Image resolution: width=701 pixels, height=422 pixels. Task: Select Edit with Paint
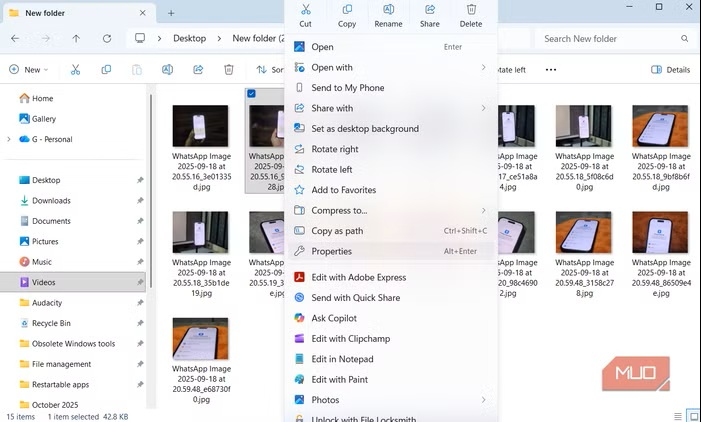341,380
